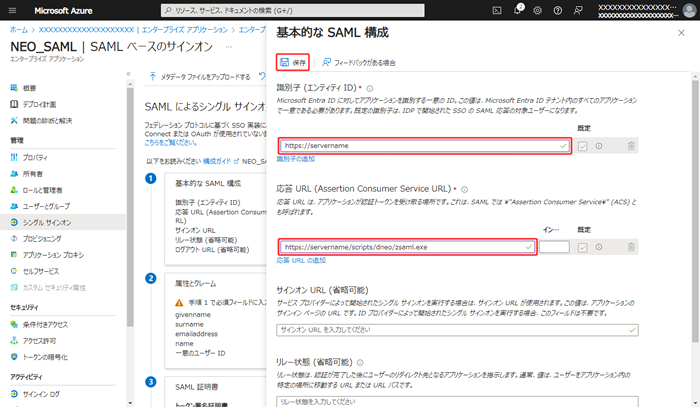Click the 保存 save button
This screenshot has width=700, height=407.
pyautogui.click(x=293, y=62)
